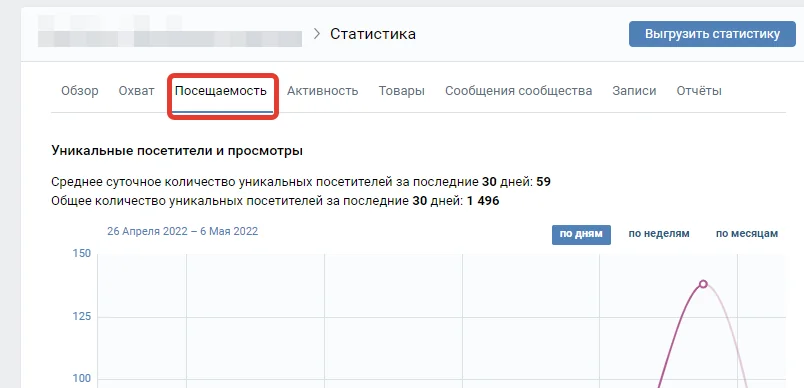Go to the Активность tab

coord(323,91)
